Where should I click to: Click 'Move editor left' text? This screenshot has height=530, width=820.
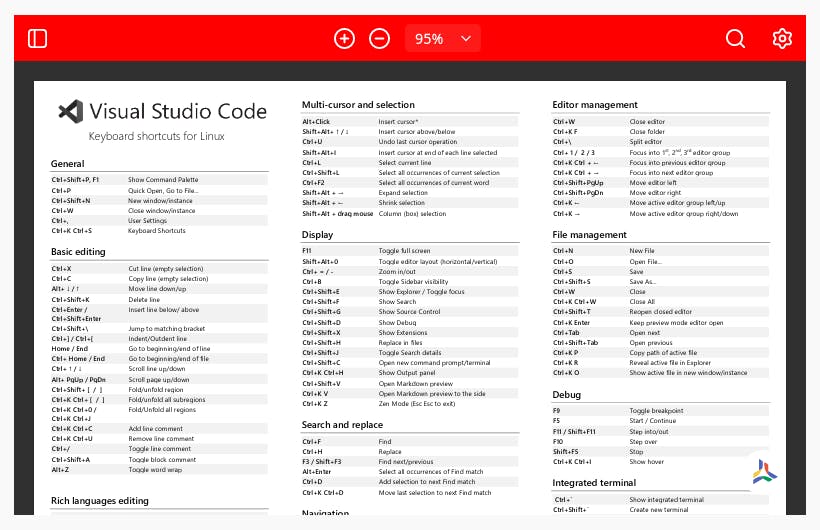[653, 183]
